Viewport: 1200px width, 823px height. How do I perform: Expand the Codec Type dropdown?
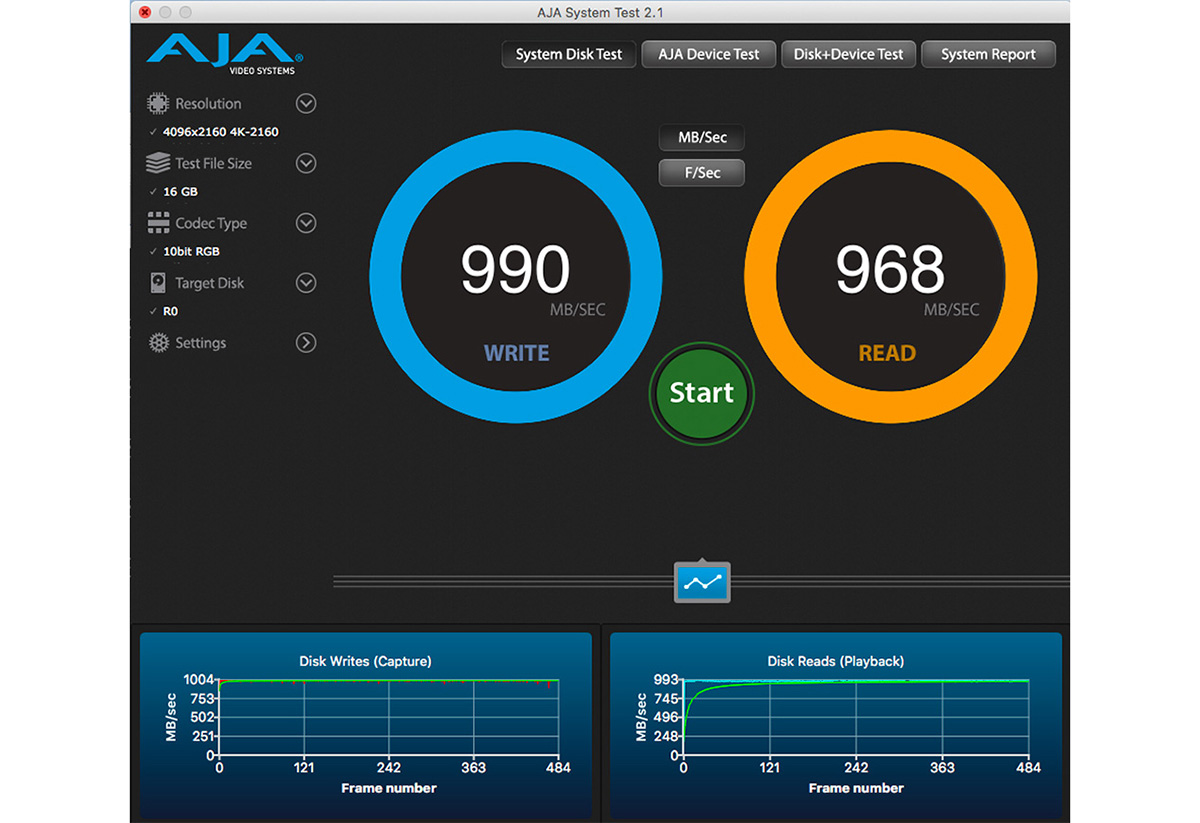pos(306,223)
